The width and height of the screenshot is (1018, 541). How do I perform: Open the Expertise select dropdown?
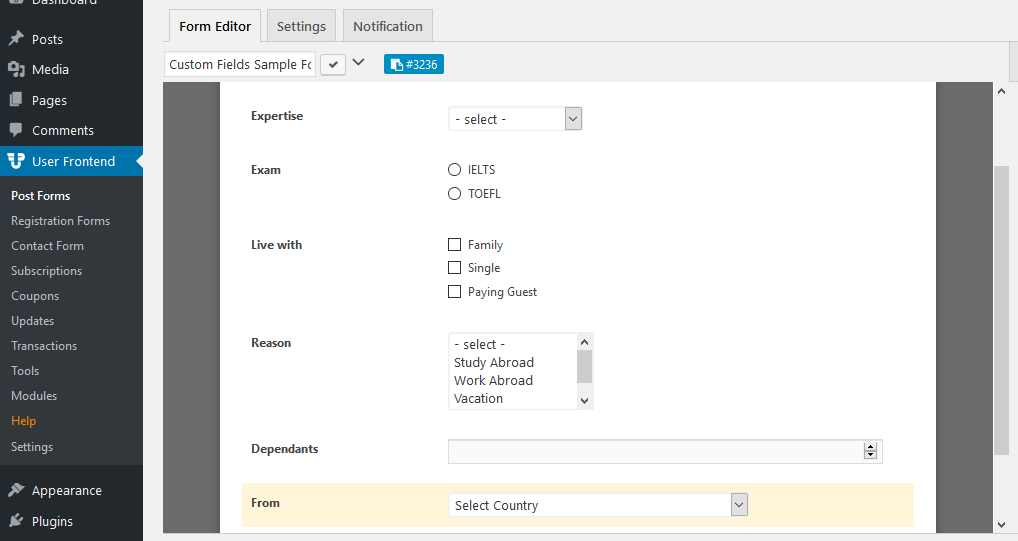click(515, 119)
